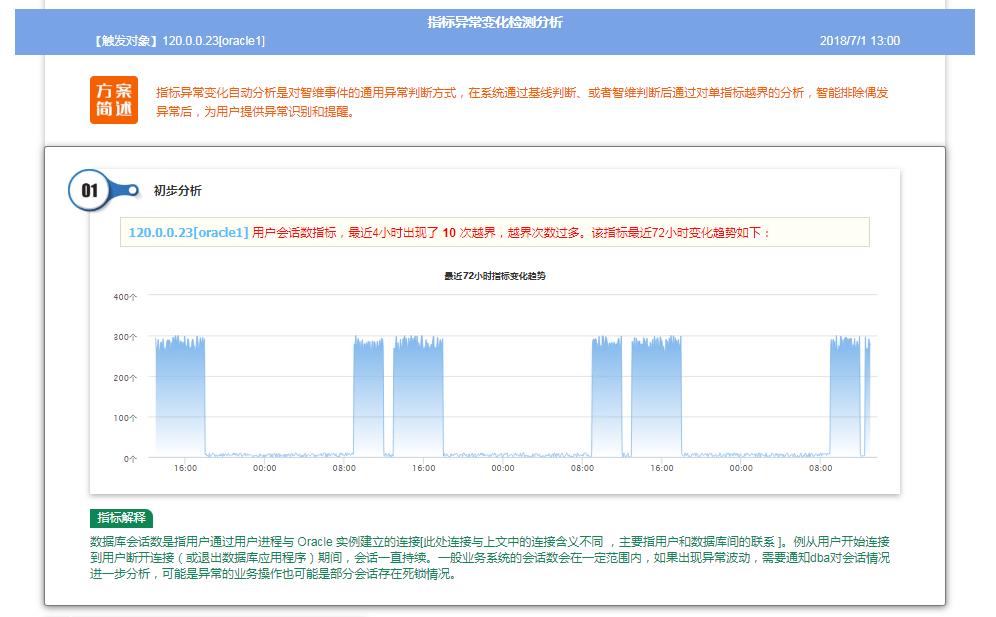Select the 200个 y-axis label
Image resolution: width=996 pixels, height=617 pixels.
pyautogui.click(x=126, y=378)
